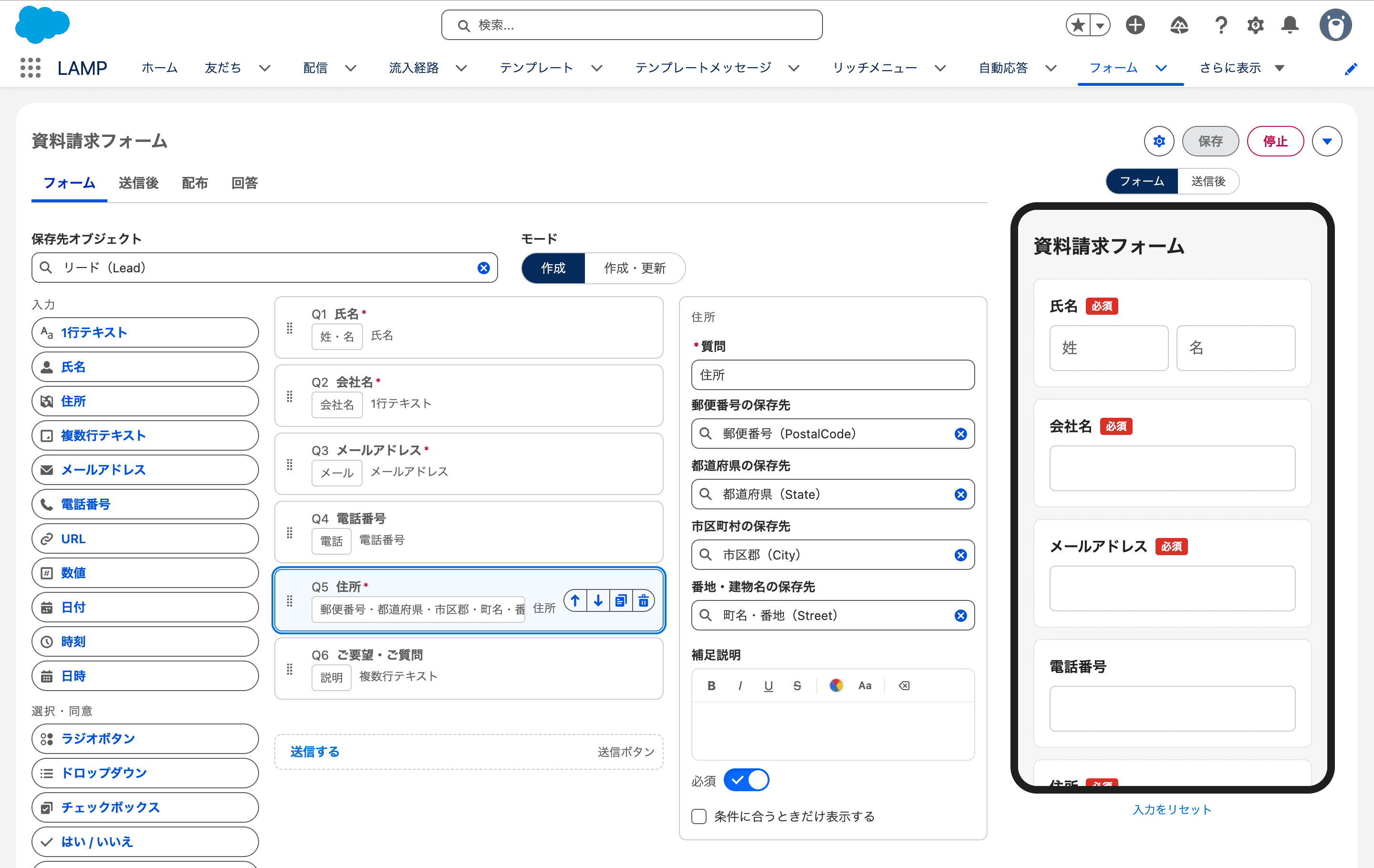View notifications bell
This screenshot has height=868, width=1374.
1290,25
